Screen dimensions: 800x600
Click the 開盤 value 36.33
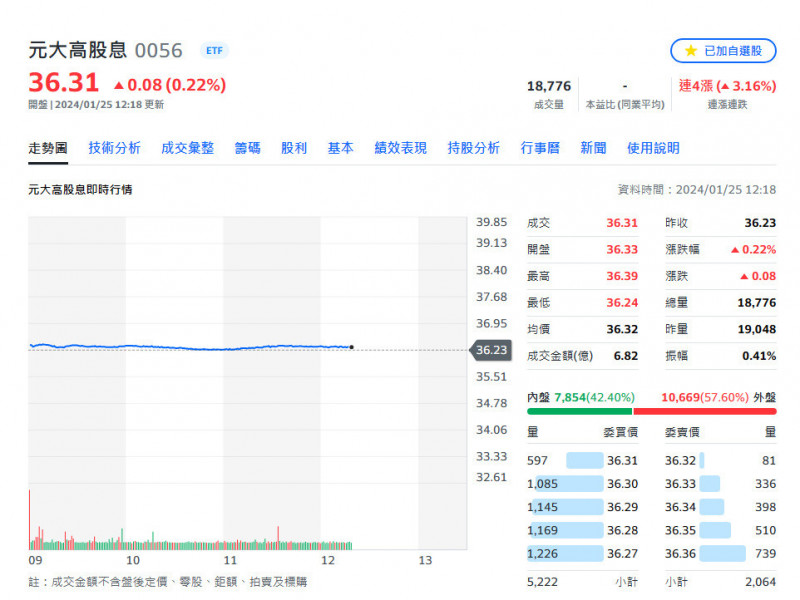(622, 249)
